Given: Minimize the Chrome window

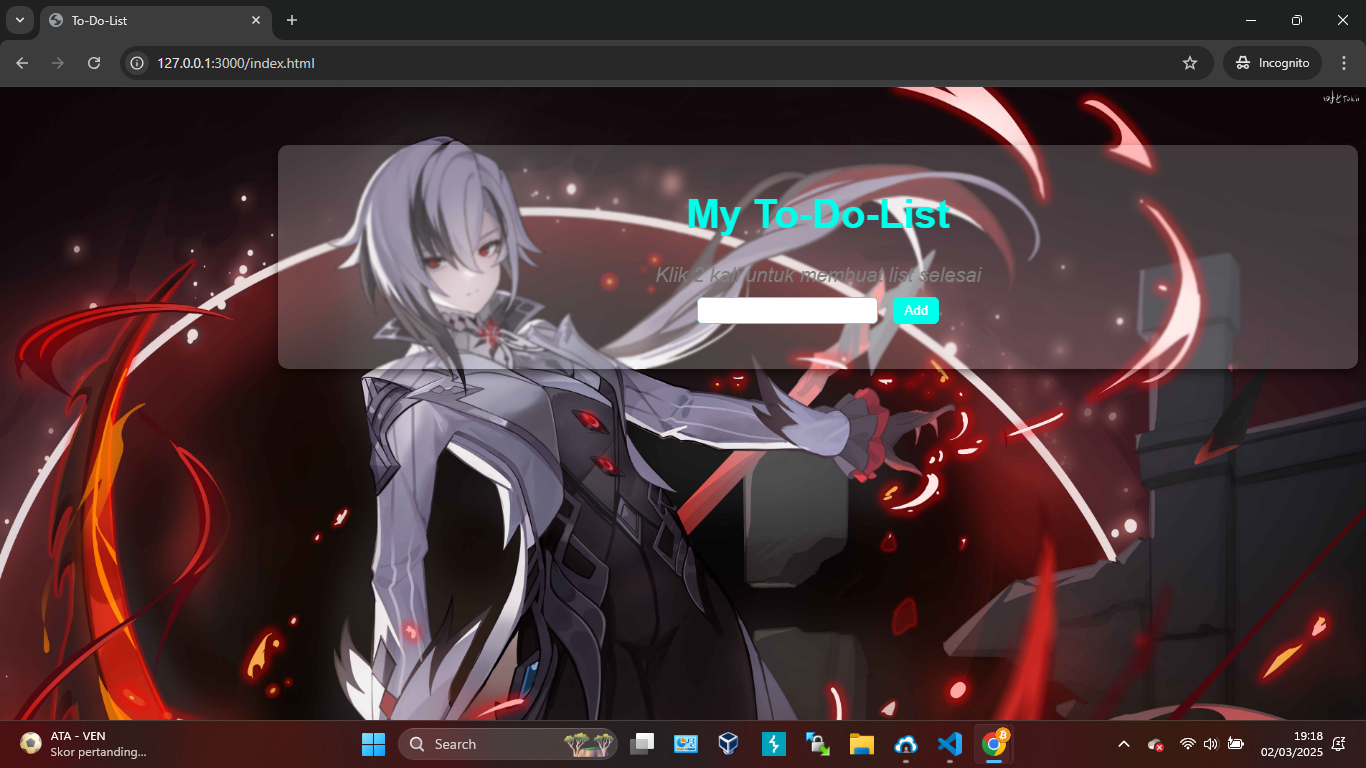Looking at the screenshot, I should coord(1251,20).
